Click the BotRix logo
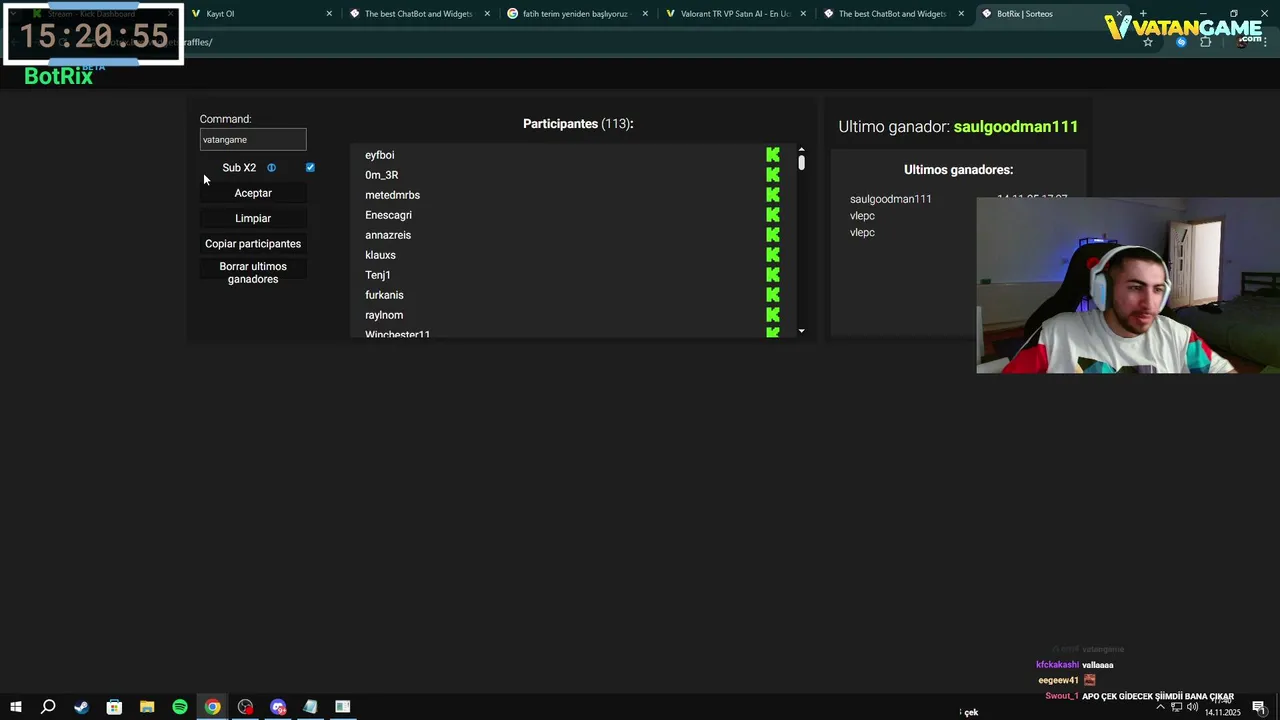The width and height of the screenshot is (1280, 720). click(58, 76)
